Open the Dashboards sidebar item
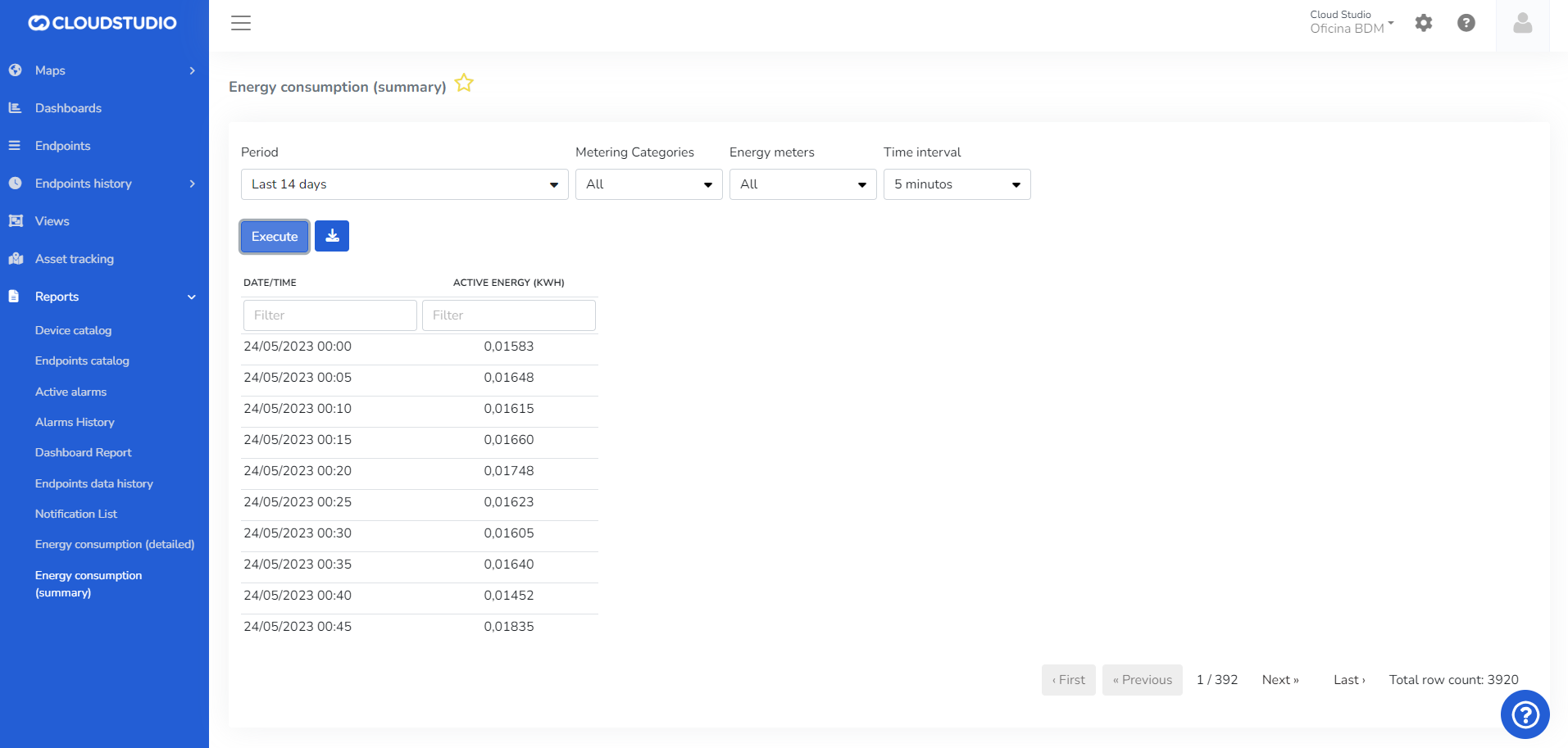The image size is (1568, 748). pos(68,108)
